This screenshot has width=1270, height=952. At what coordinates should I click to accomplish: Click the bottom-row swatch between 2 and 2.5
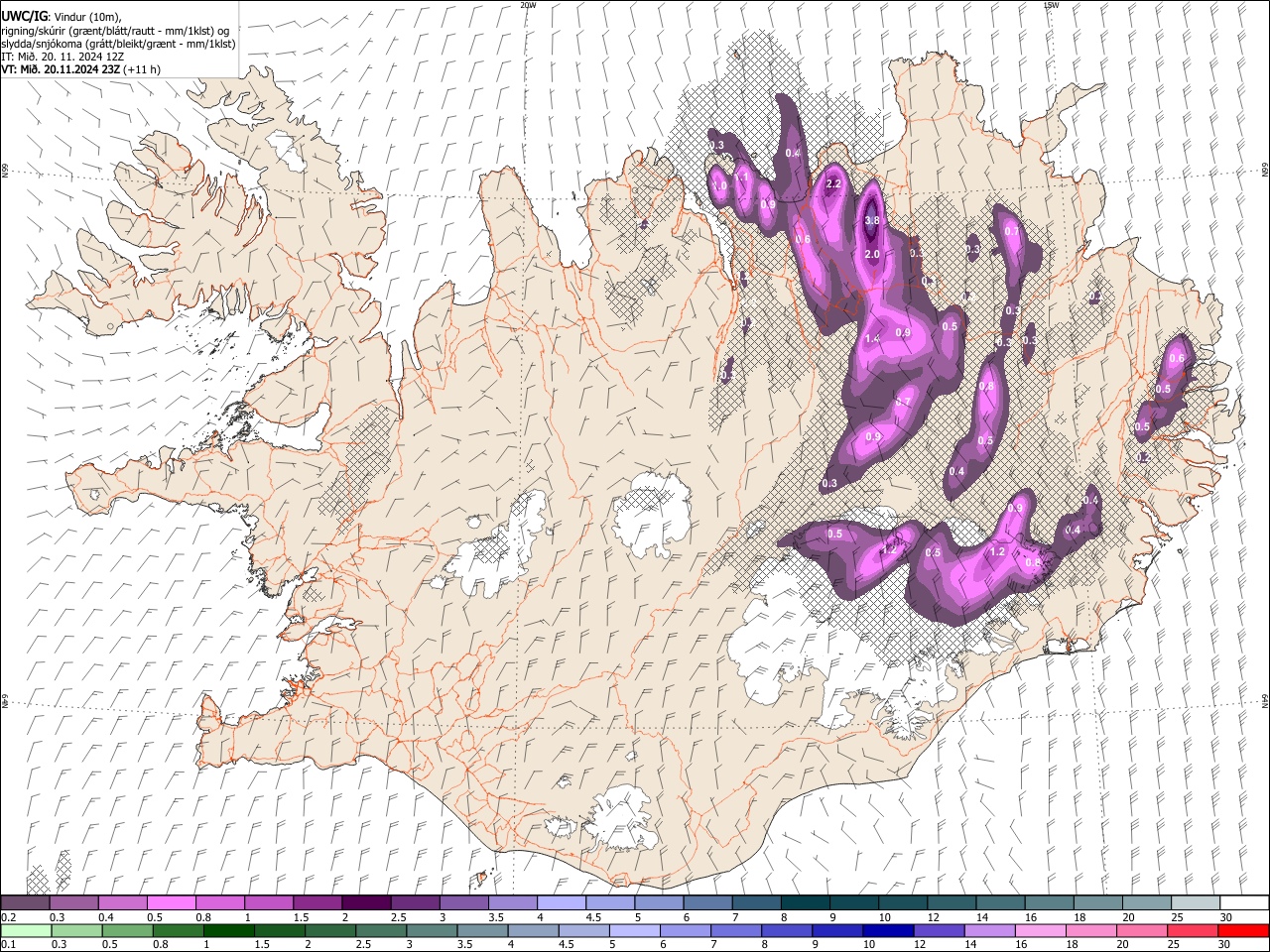tap(330, 930)
